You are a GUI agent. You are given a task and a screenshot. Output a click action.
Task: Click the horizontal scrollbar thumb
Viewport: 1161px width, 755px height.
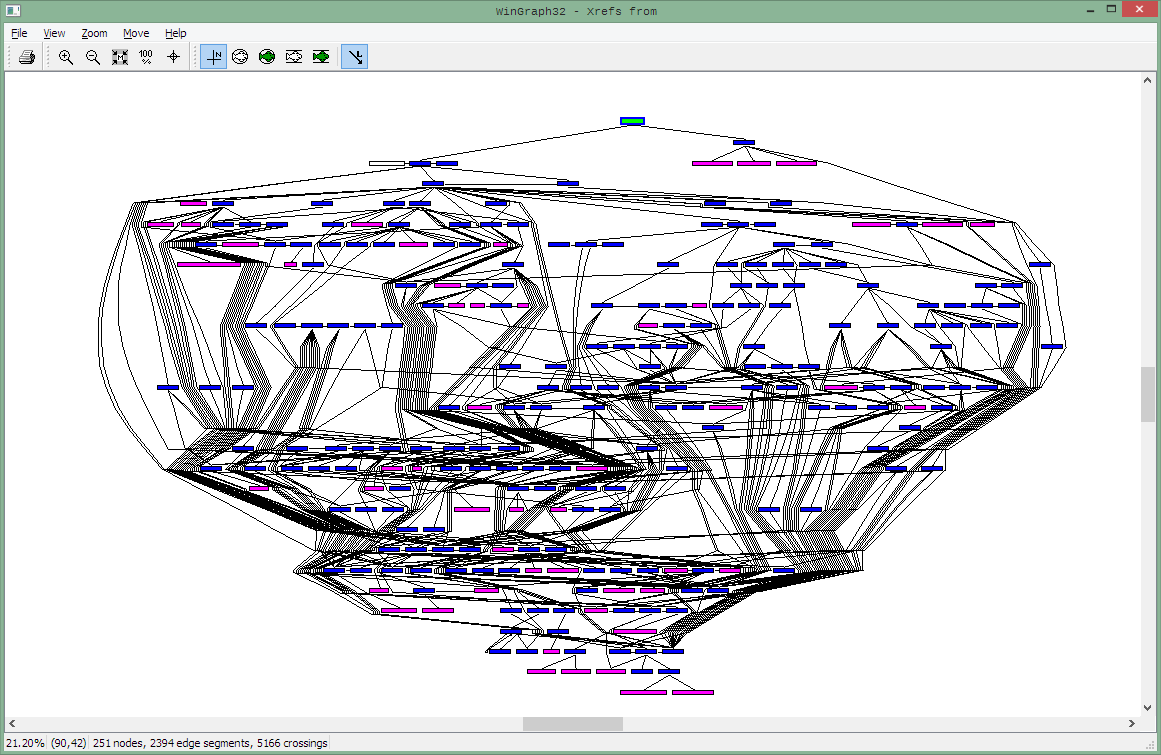pos(572,724)
